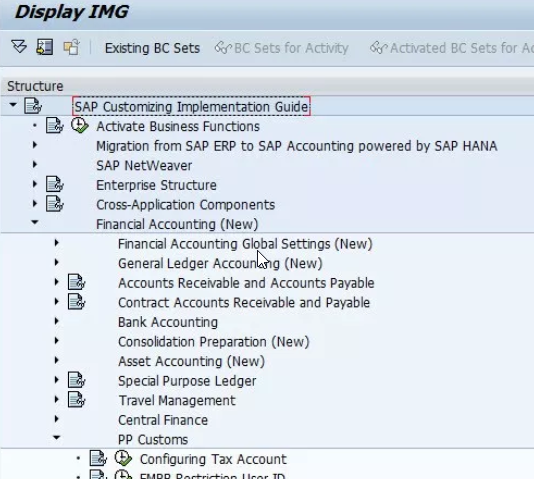Select Activate Business Functions entry
Viewport: 534px width, 479px height.
tap(178, 127)
